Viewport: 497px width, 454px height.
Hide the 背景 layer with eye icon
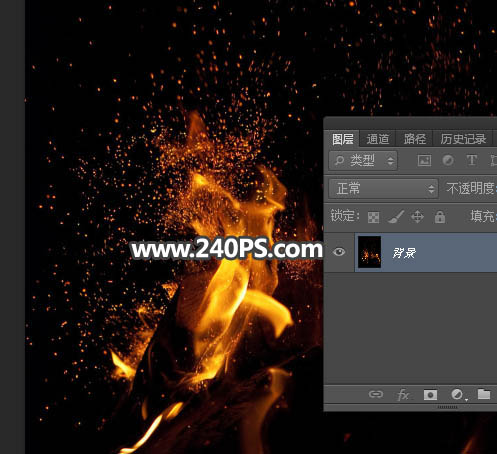(x=339, y=252)
